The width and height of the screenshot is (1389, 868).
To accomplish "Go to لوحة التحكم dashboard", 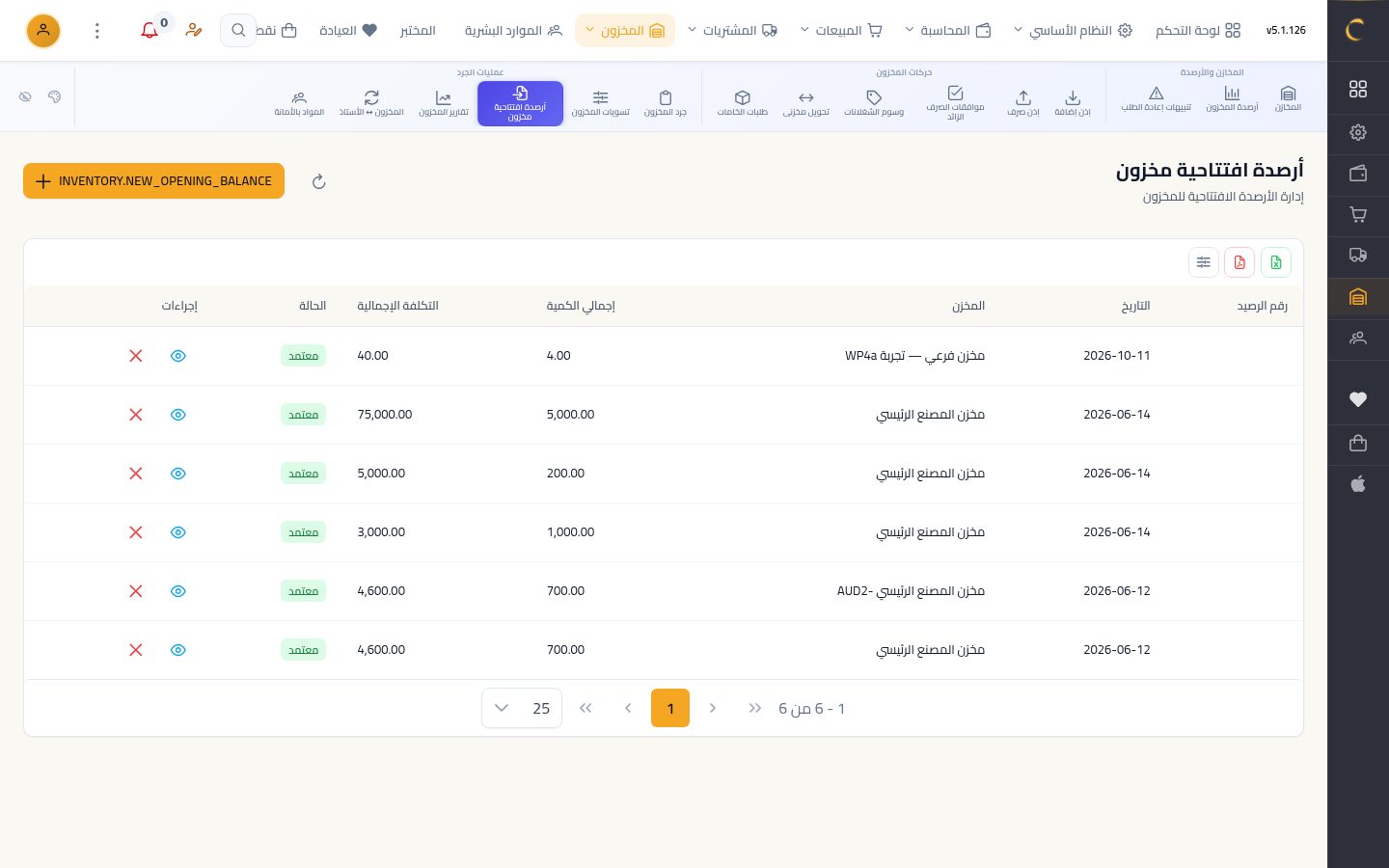I will [1198, 31].
